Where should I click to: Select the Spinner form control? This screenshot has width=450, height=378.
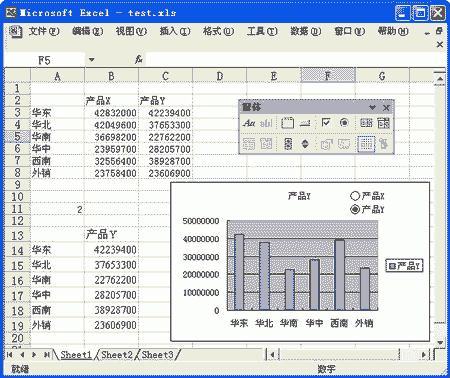coord(305,144)
